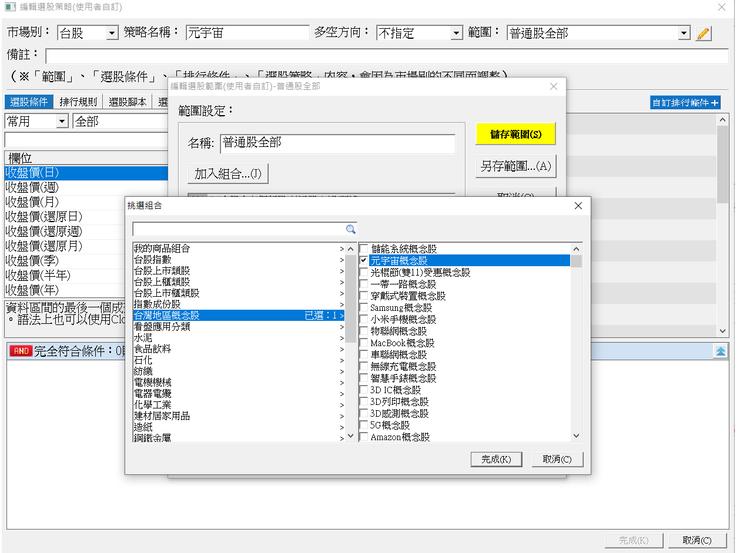740x553 pixels.
Task: Check the Samsung概念股 checkbox
Action: pyautogui.click(x=364, y=308)
